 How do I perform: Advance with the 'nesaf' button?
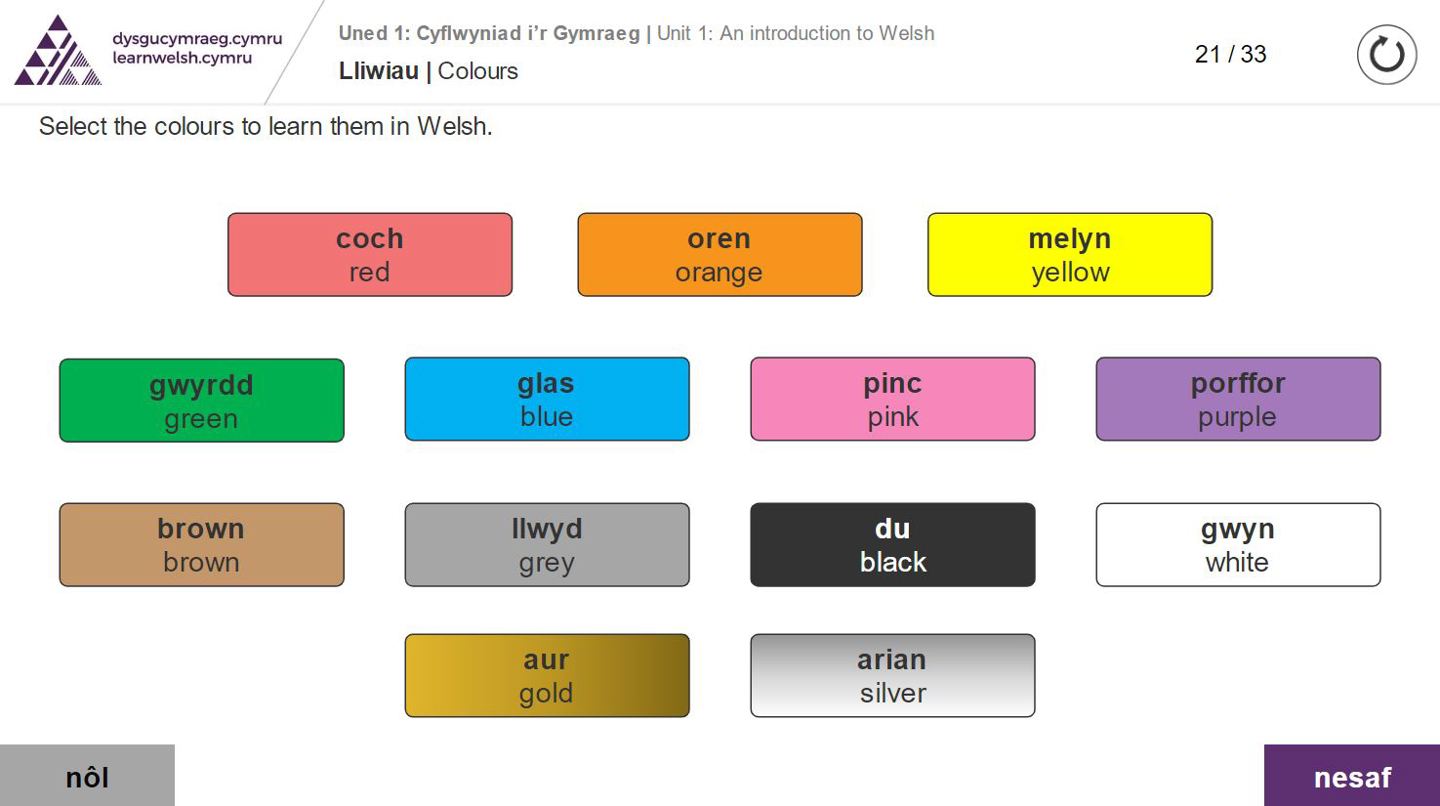(x=1351, y=776)
